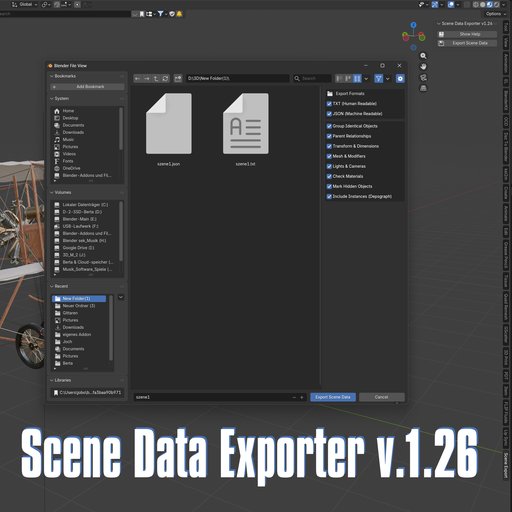The image size is (512, 512).
Task: Toggle Check Materials checkbox
Action: 329,176
